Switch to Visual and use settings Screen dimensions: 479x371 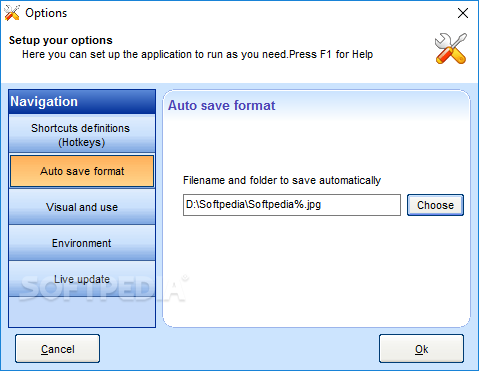click(82, 207)
